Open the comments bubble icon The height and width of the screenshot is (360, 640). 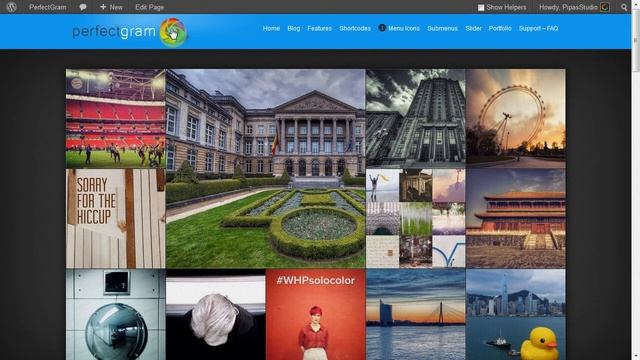pyautogui.click(x=83, y=7)
